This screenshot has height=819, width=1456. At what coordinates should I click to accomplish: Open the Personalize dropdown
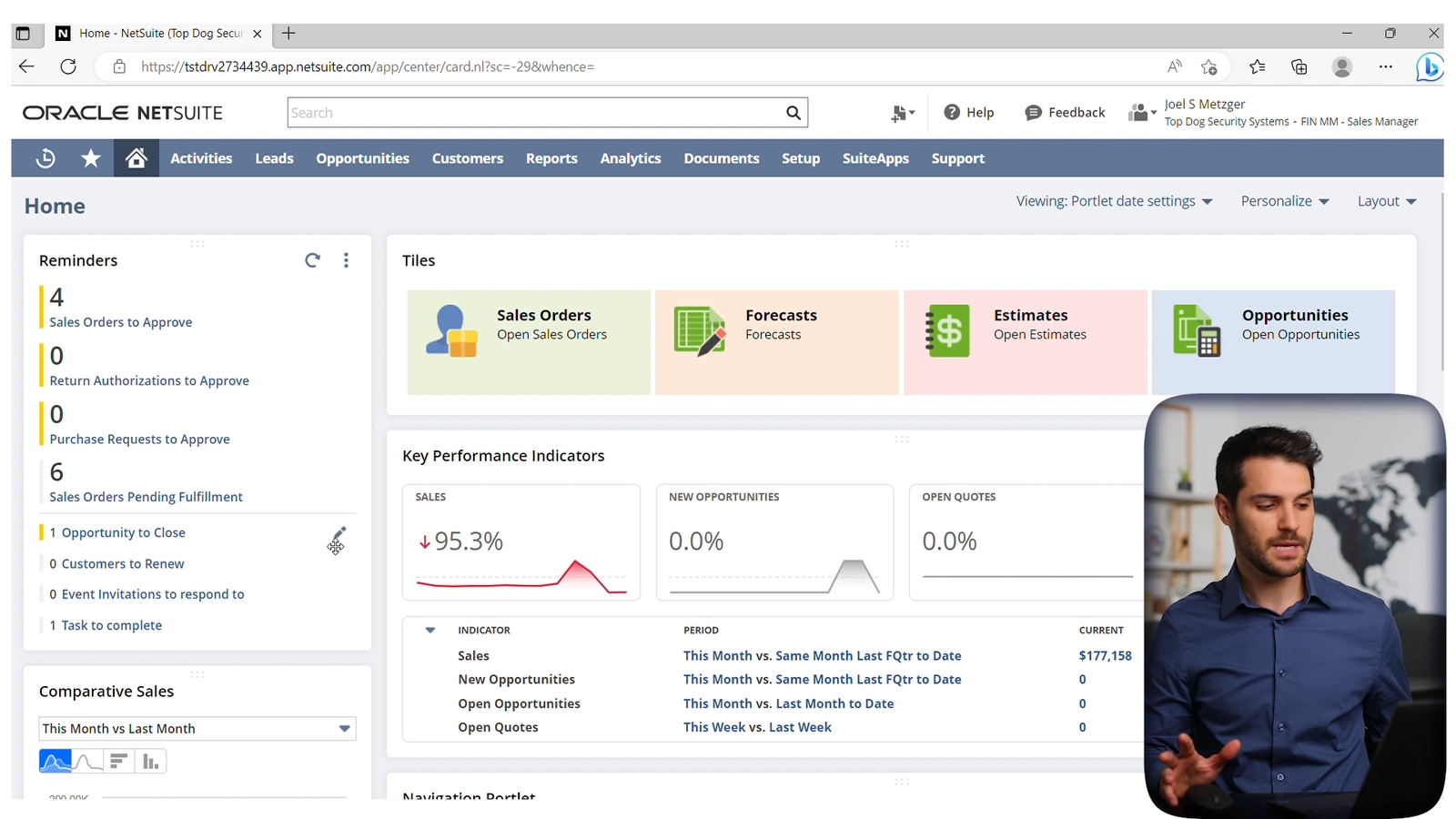tap(1285, 201)
